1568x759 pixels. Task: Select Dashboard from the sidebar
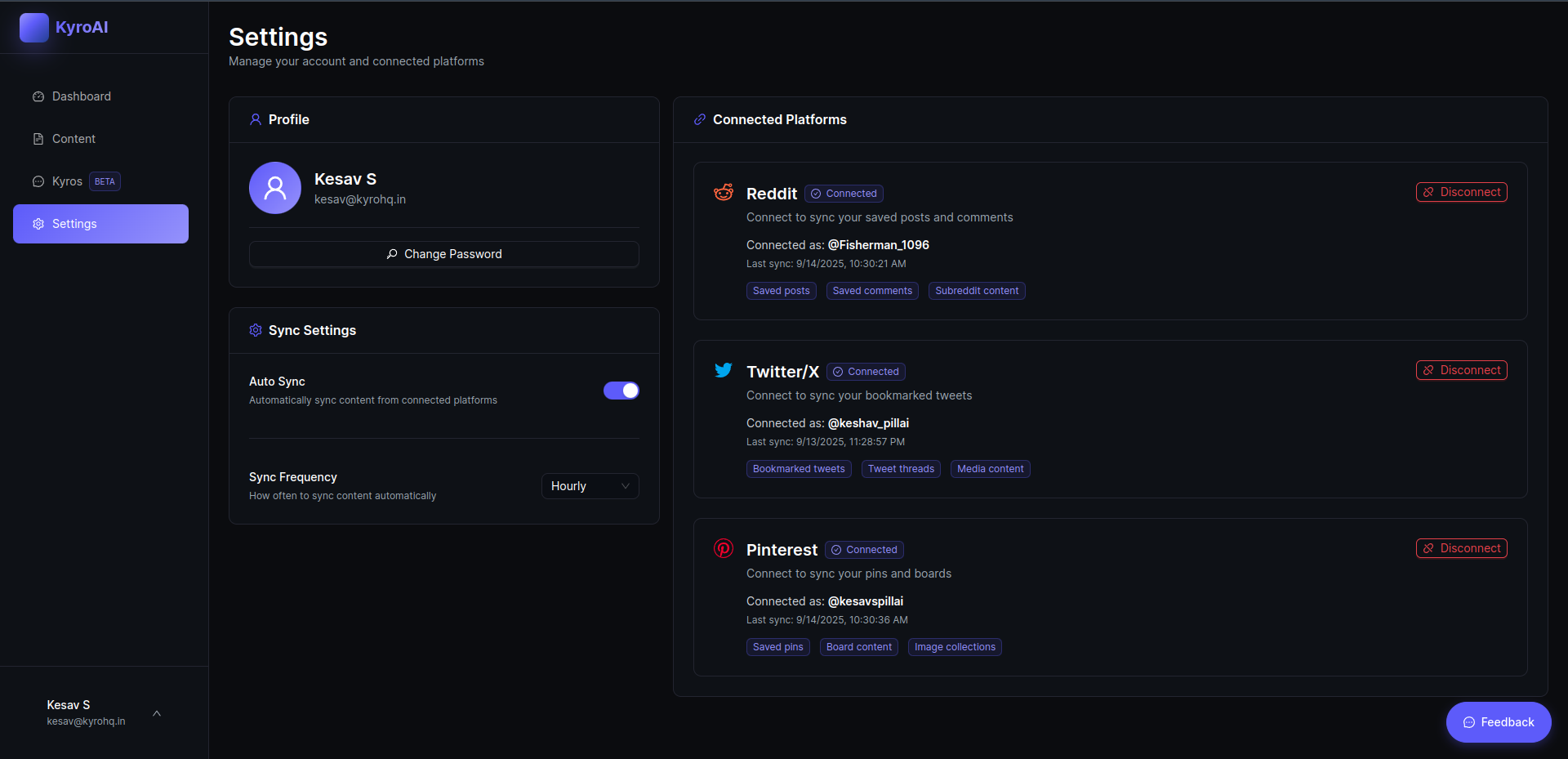(81, 96)
